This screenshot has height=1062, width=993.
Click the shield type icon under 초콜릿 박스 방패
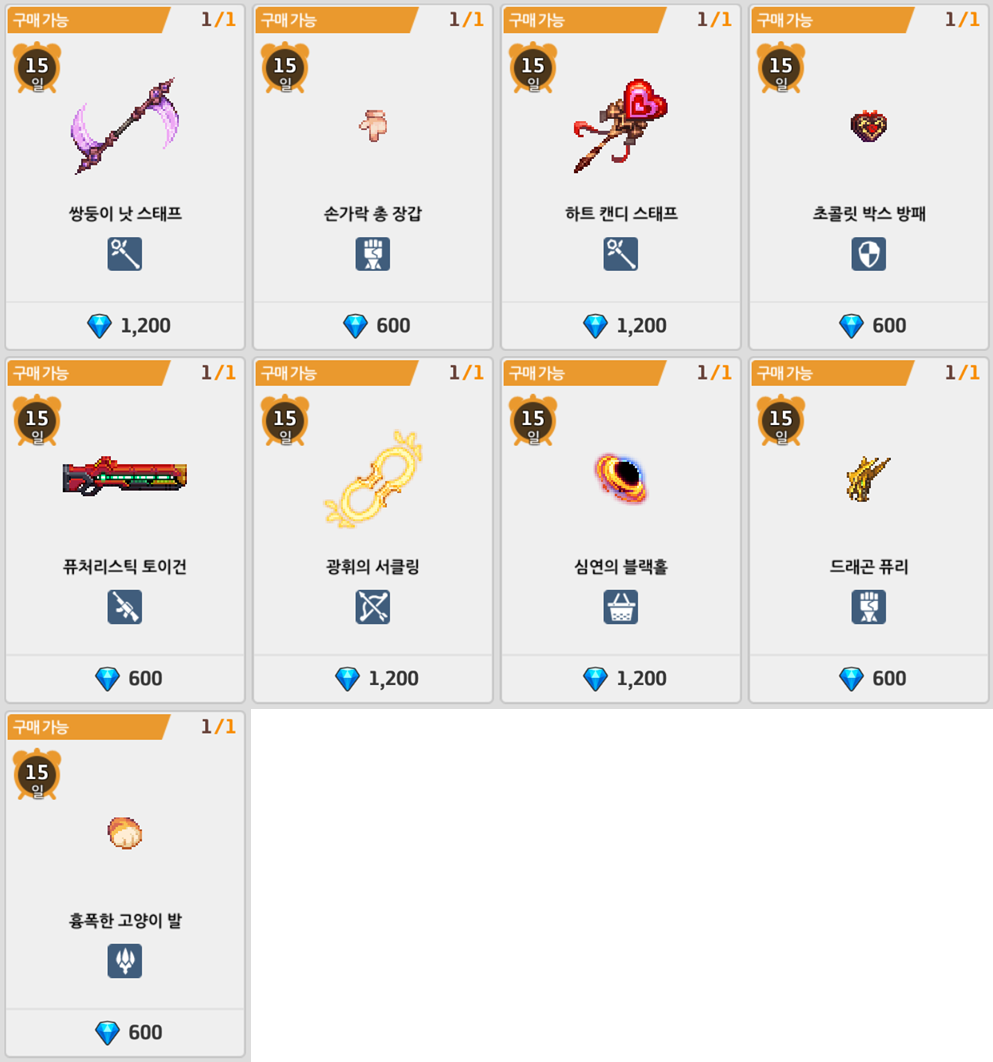coord(868,254)
